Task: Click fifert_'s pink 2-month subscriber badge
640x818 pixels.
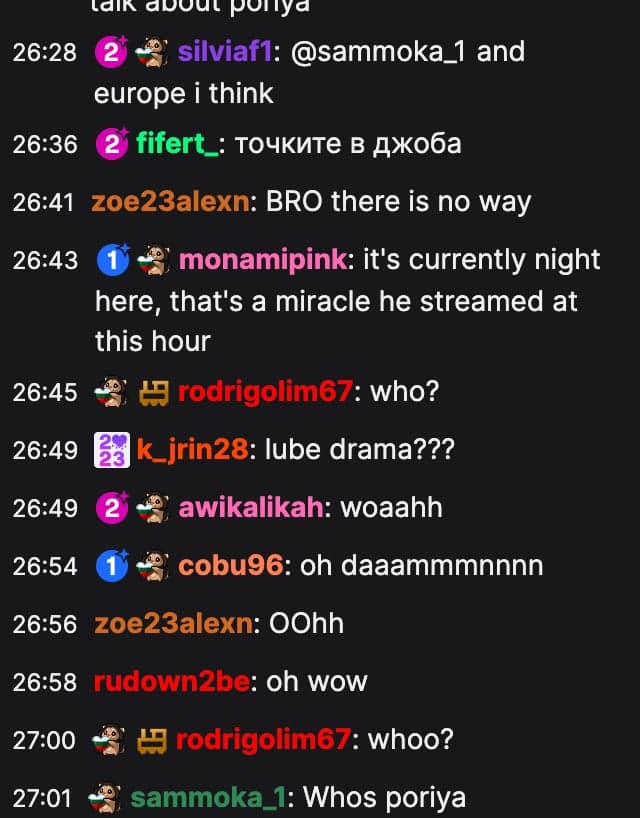Action: (x=112, y=143)
